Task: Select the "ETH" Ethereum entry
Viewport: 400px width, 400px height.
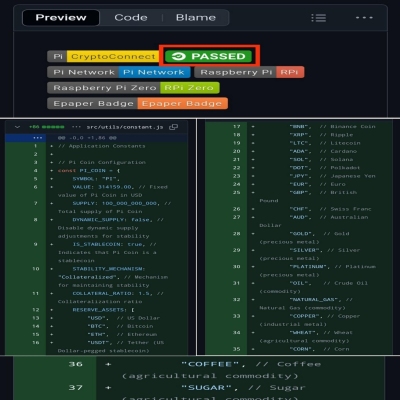Action: click(122, 334)
